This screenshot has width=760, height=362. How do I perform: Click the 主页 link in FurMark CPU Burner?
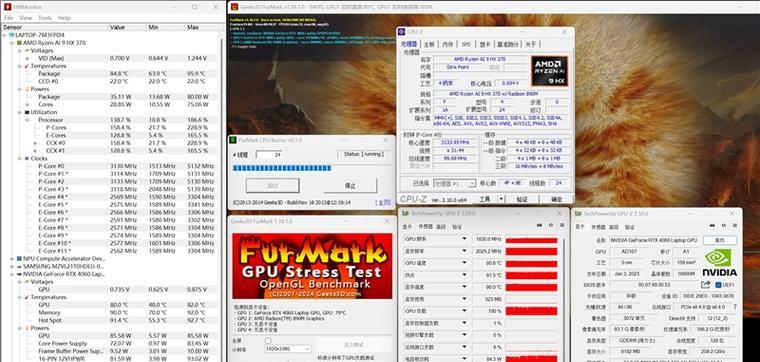[382, 202]
